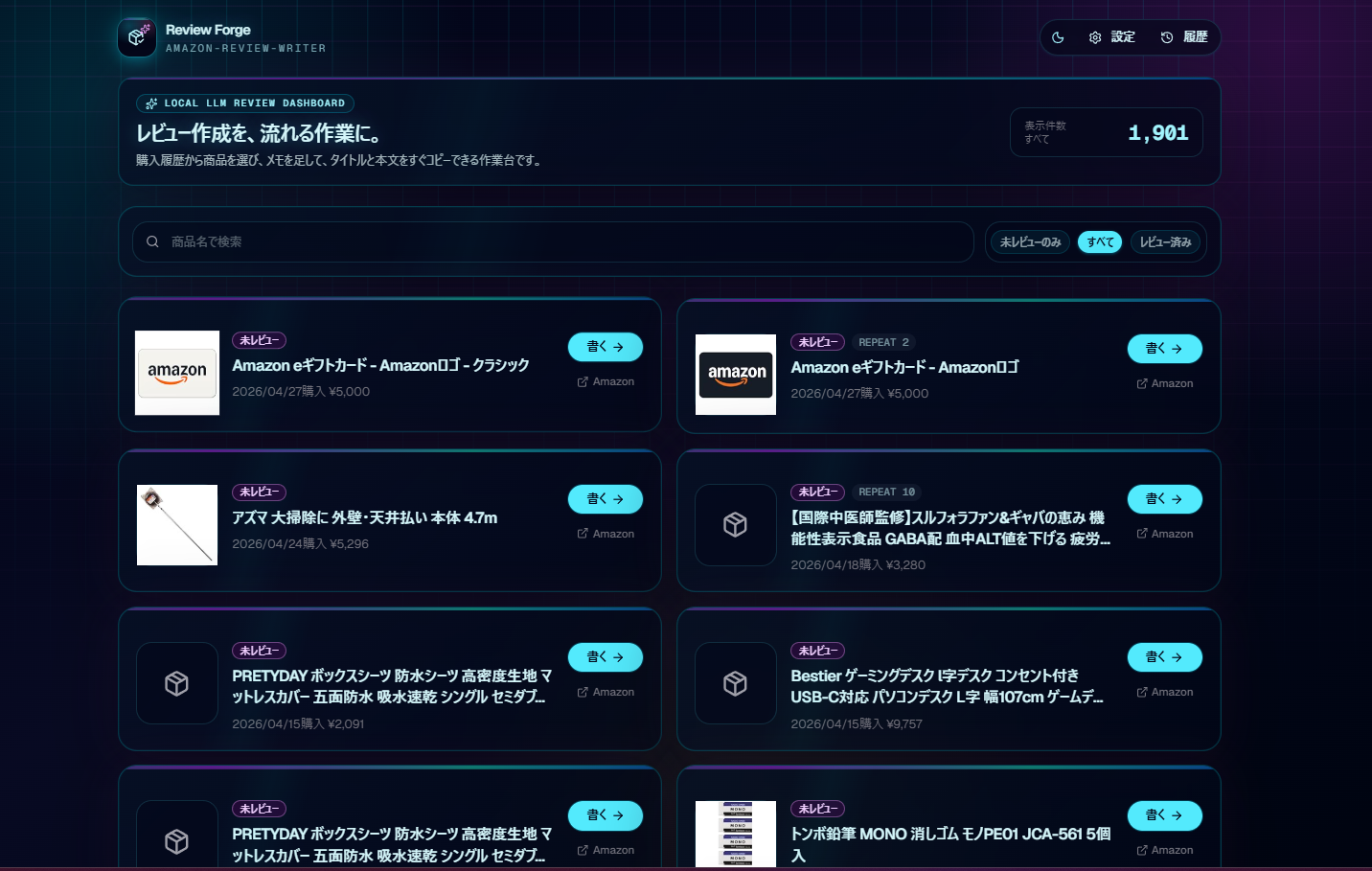Click the REPEAT 10 badge
1372x871 pixels.
[886, 493]
